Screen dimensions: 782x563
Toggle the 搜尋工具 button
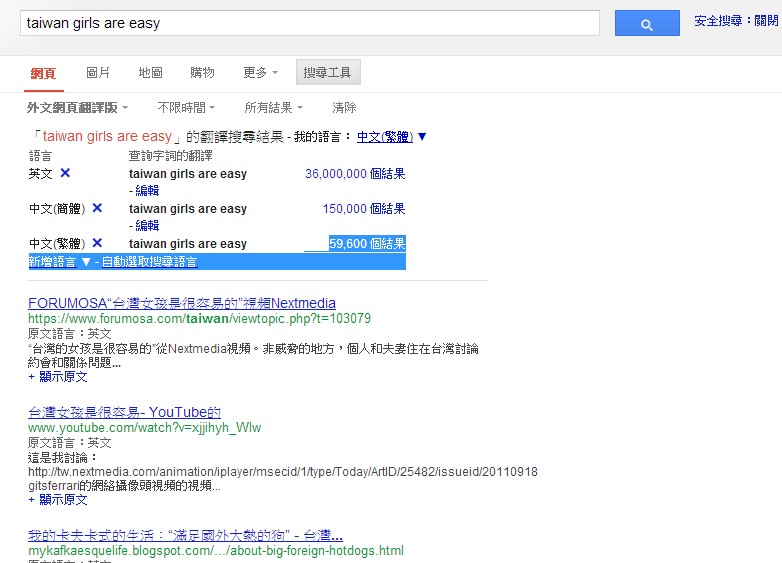[x=328, y=73]
